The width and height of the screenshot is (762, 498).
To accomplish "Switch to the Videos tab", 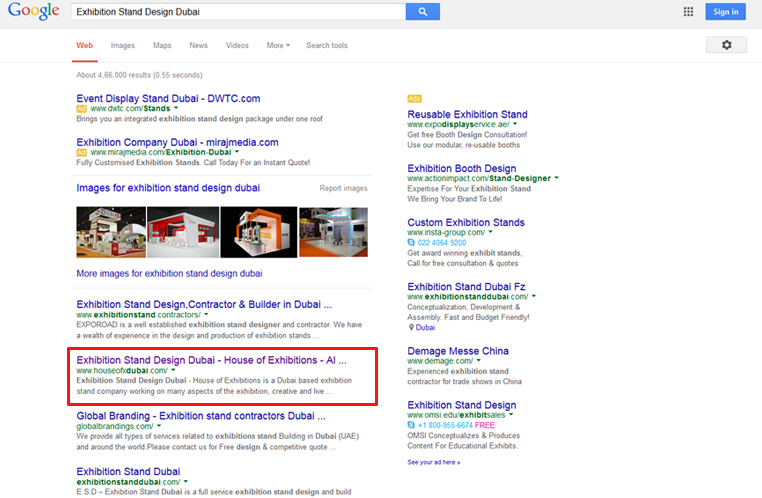I will point(237,45).
